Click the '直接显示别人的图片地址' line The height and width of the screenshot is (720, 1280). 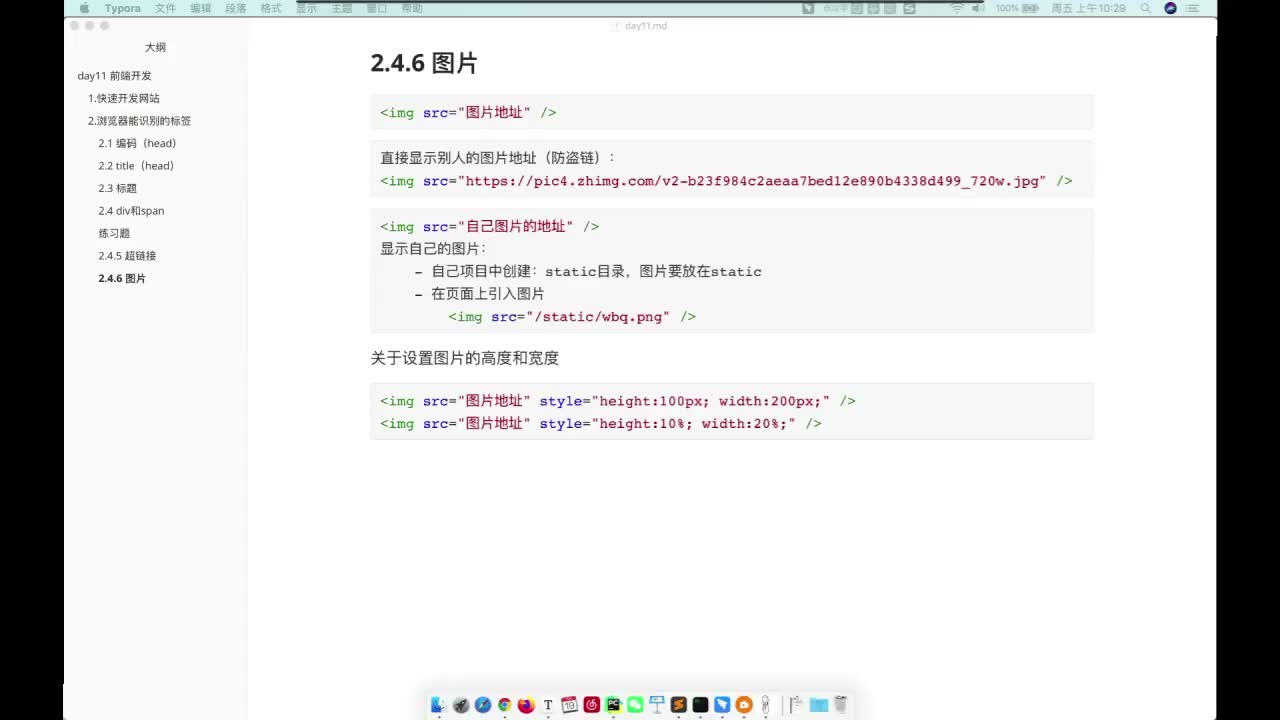[x=498, y=158]
